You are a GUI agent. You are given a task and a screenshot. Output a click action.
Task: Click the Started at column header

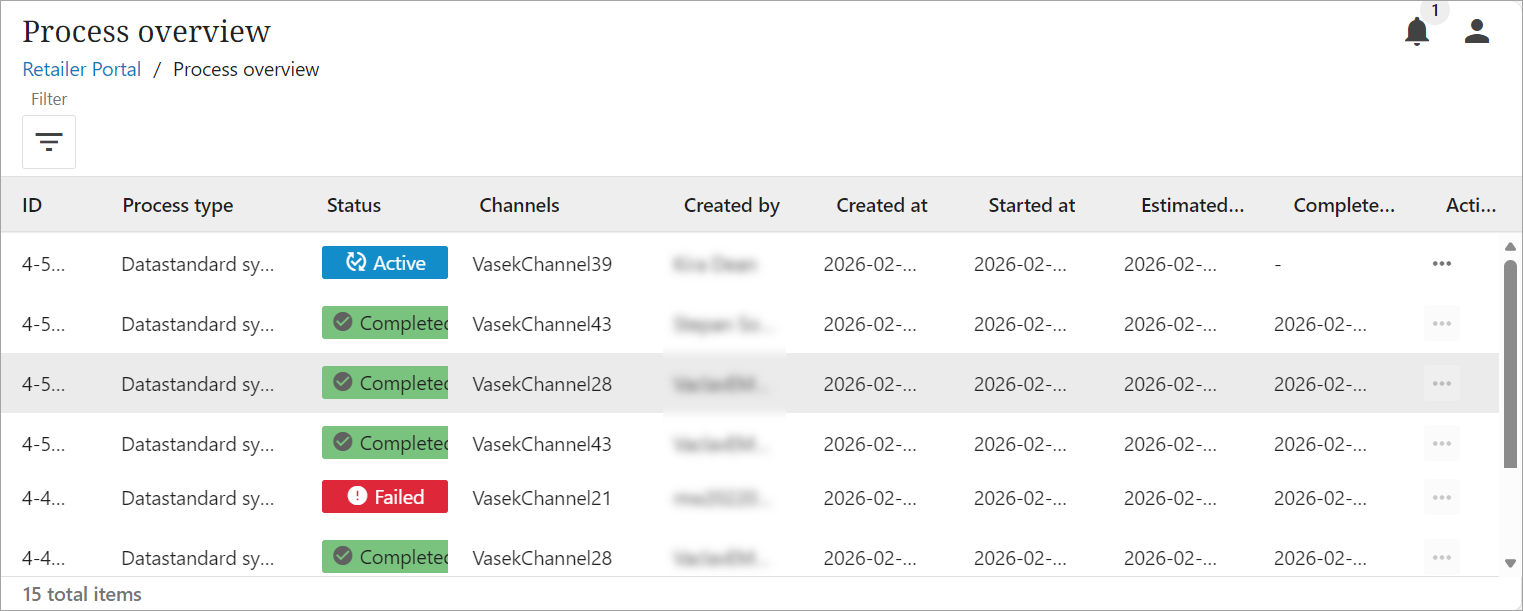click(1032, 206)
